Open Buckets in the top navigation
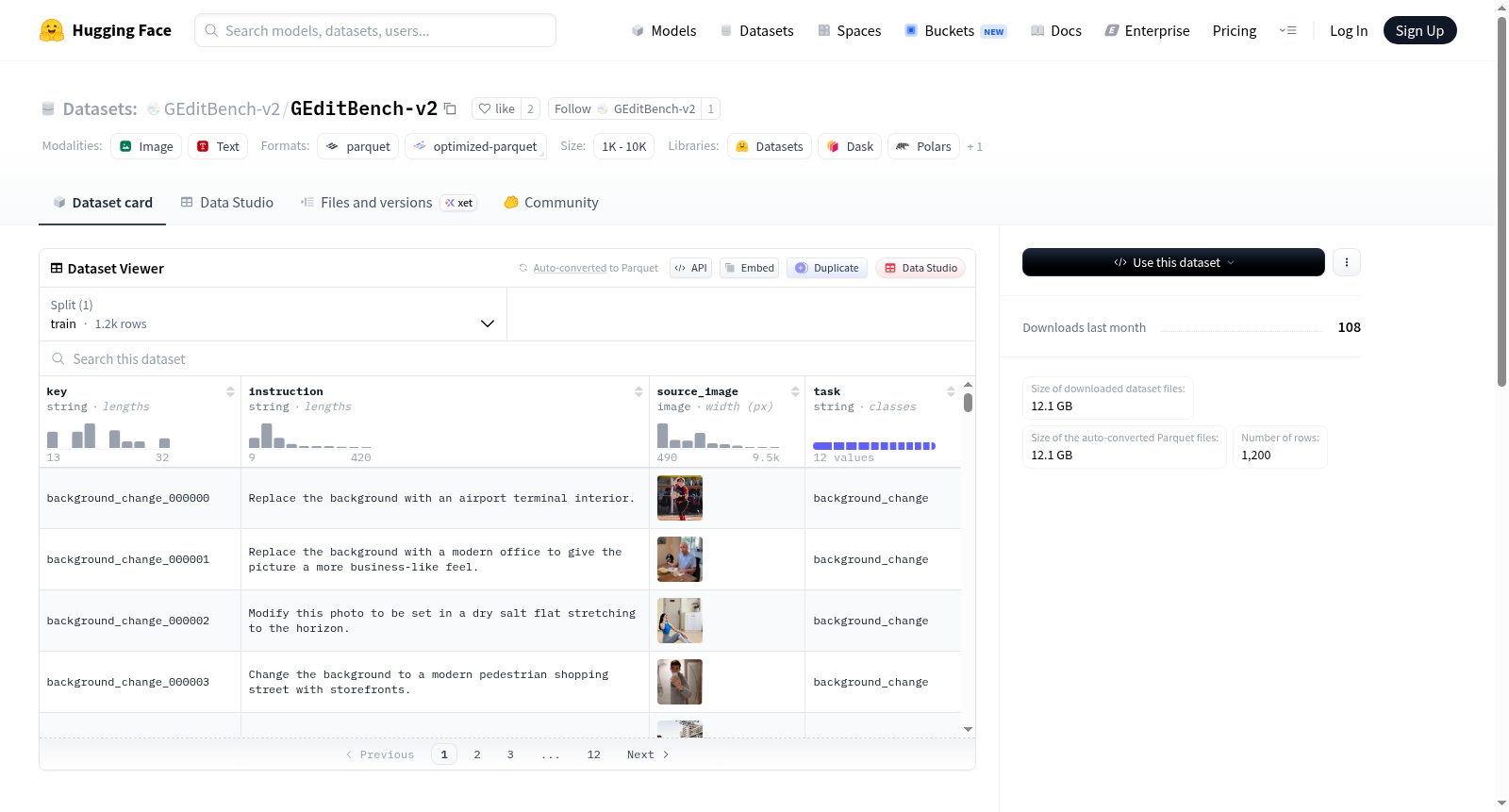Viewport: 1509px width, 812px height. tap(955, 30)
